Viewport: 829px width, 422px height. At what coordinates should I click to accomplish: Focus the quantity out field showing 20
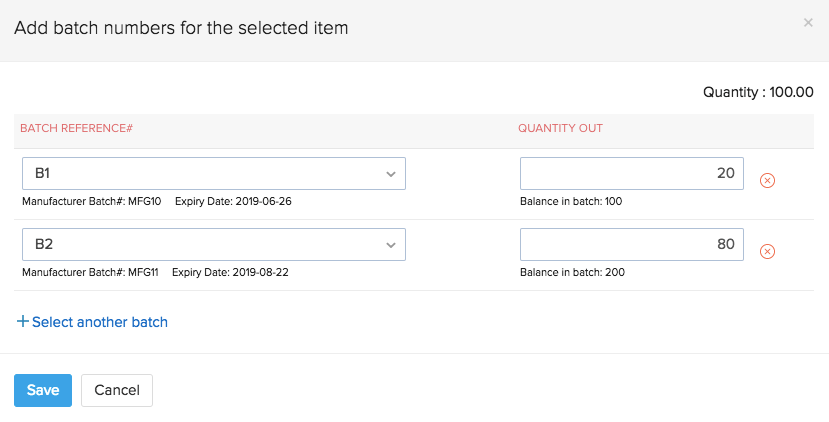pyautogui.click(x=631, y=174)
